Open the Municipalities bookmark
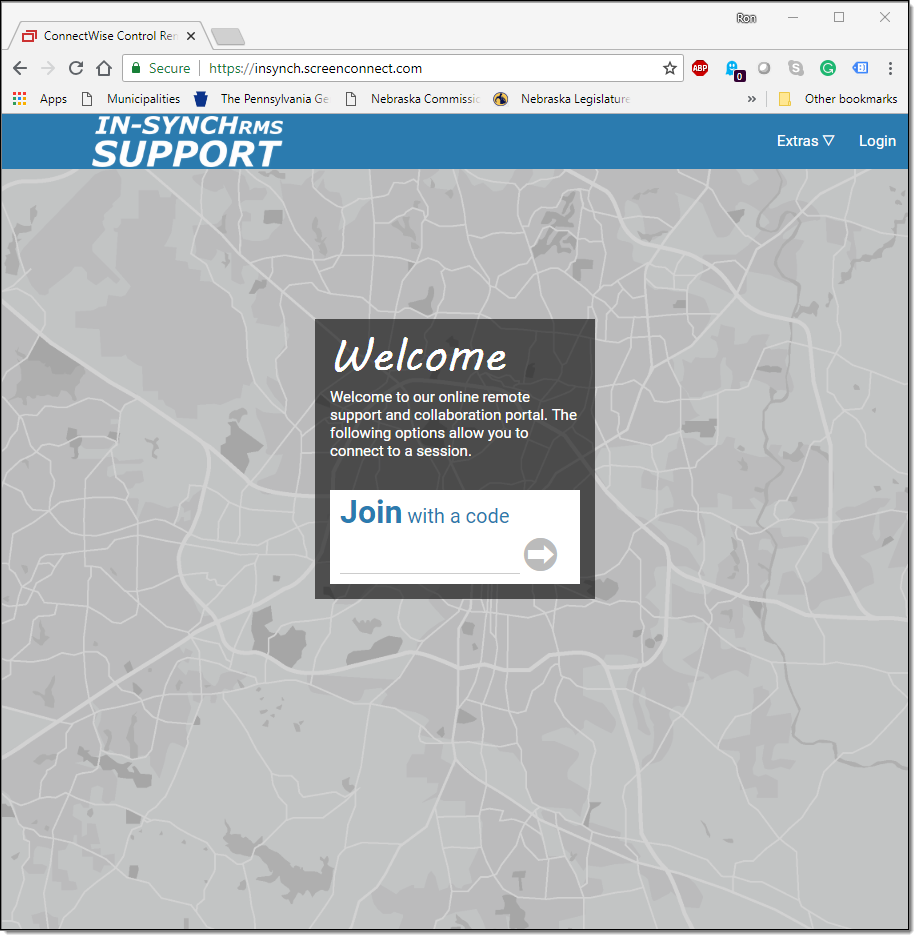Image resolution: width=918 pixels, height=939 pixels. pyautogui.click(x=131, y=99)
